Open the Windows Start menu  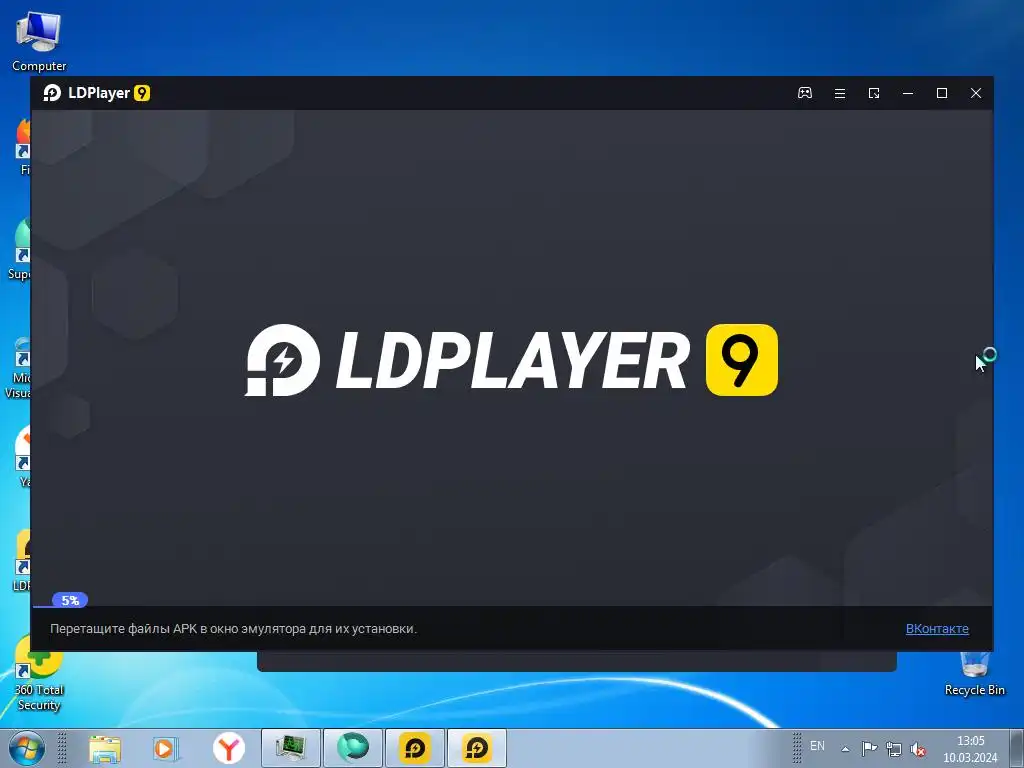pyautogui.click(x=26, y=748)
